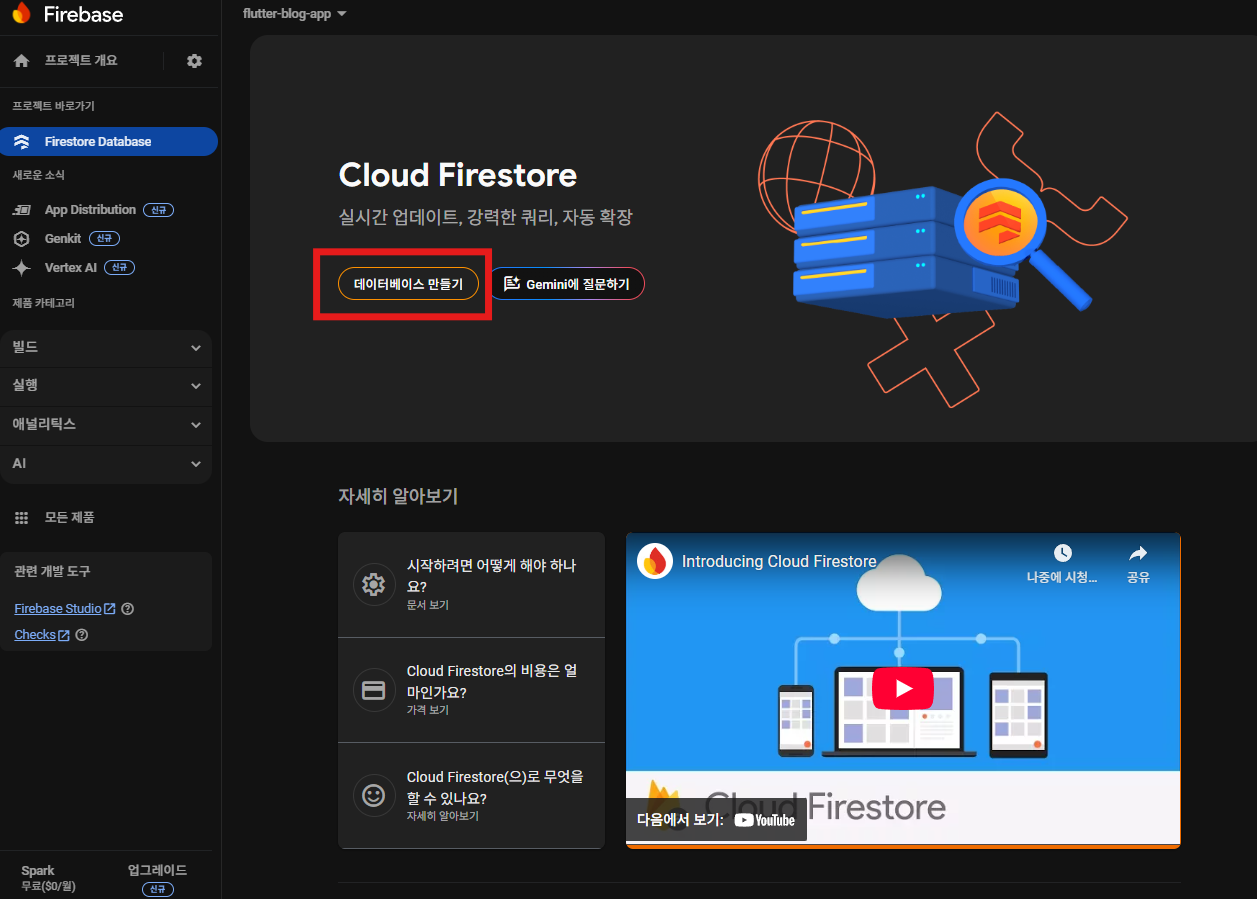Click 문서 보기 link
This screenshot has width=1257, height=899.
point(428,606)
